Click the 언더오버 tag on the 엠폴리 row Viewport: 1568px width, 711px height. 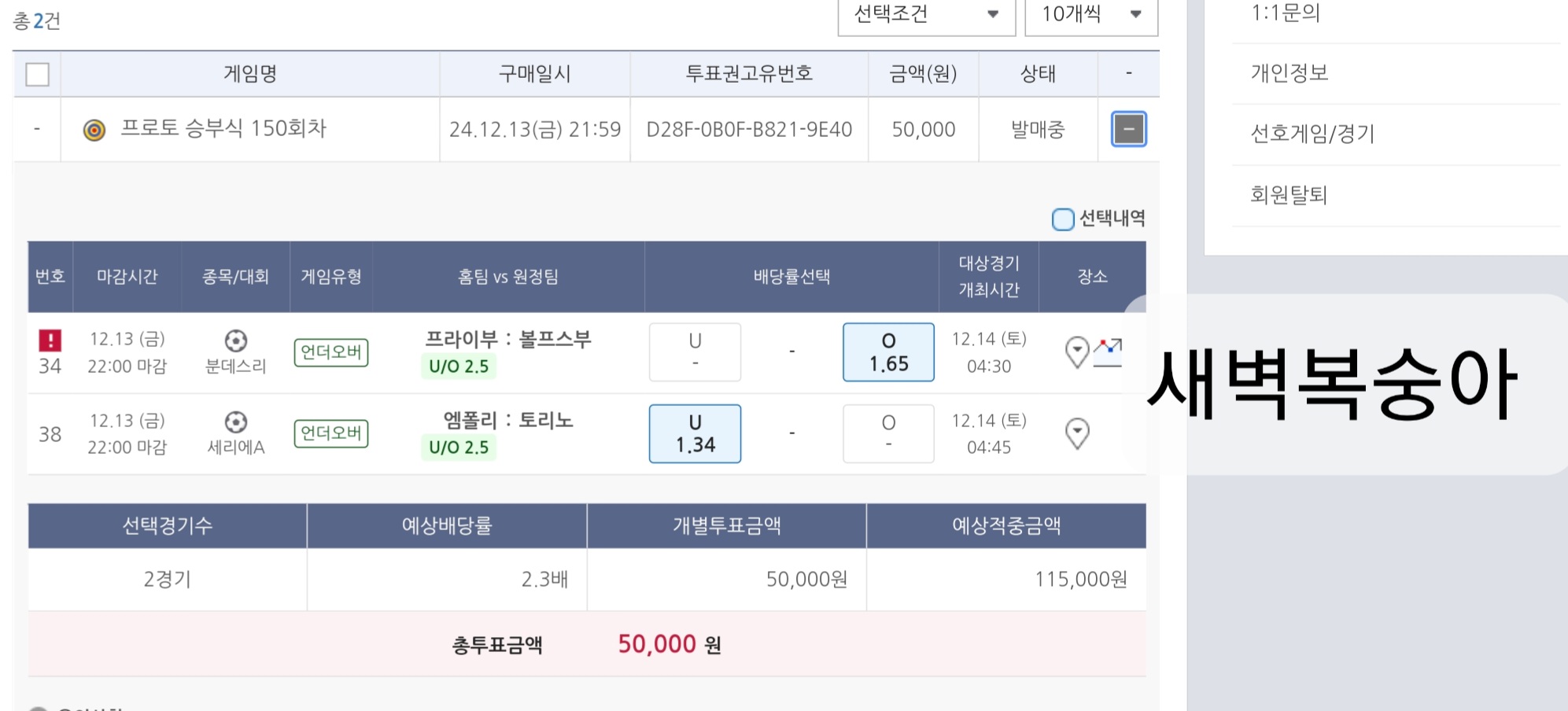[x=331, y=433]
